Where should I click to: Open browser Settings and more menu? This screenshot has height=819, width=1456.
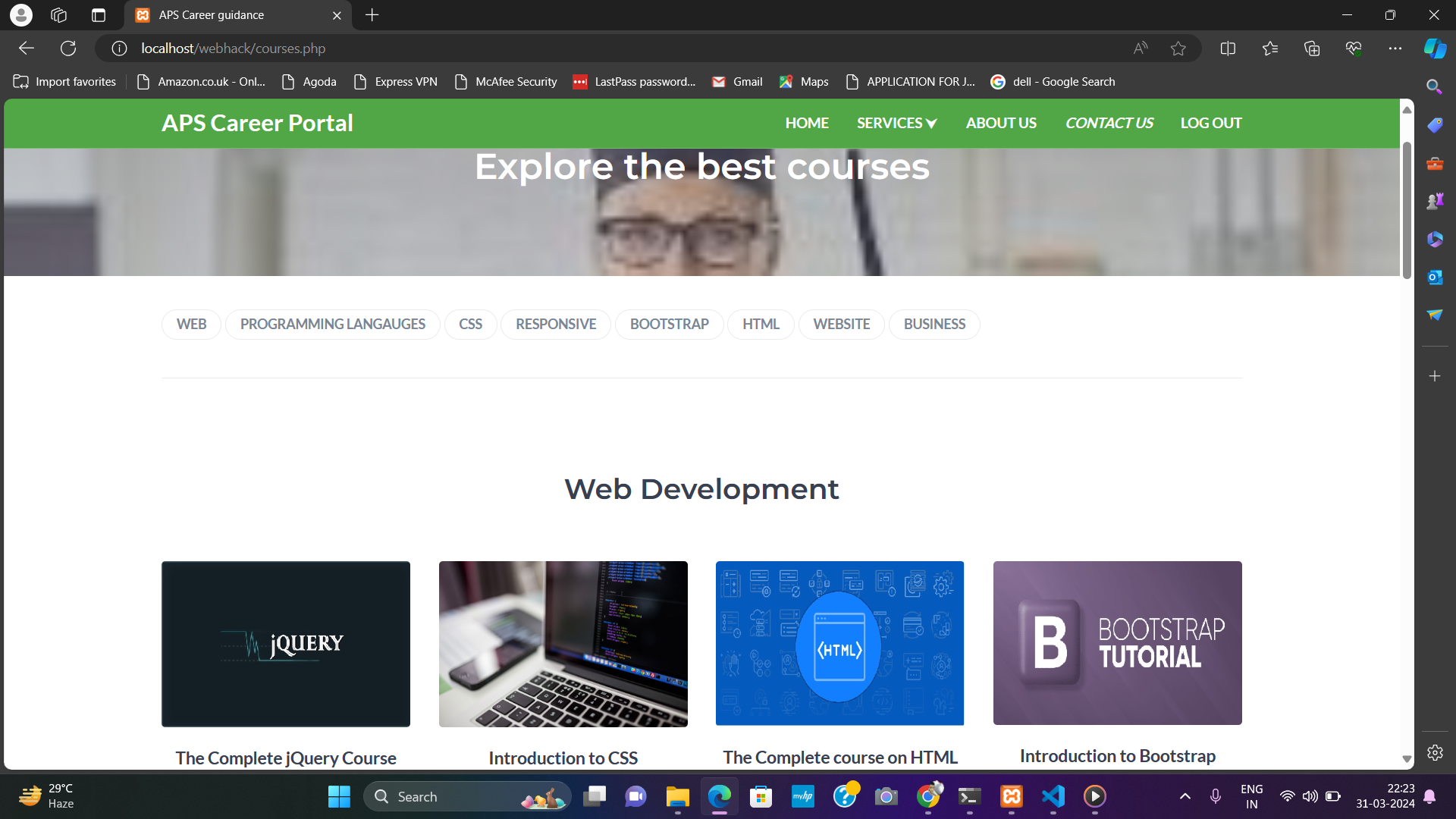click(x=1395, y=49)
